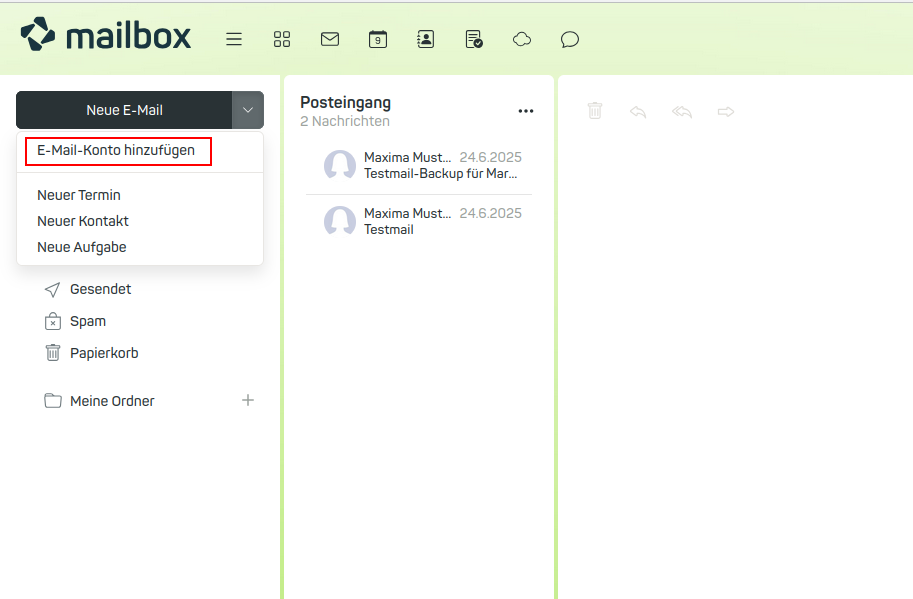
Task: Open the message with subject Testmail
Action: coord(419,221)
